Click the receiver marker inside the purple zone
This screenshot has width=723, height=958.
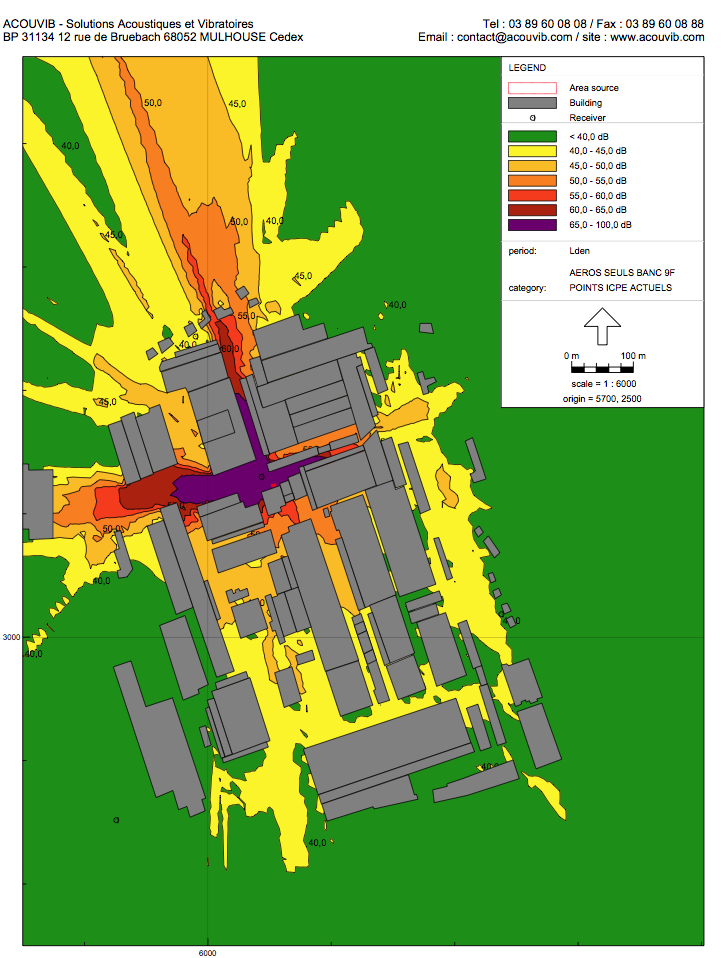[262, 477]
